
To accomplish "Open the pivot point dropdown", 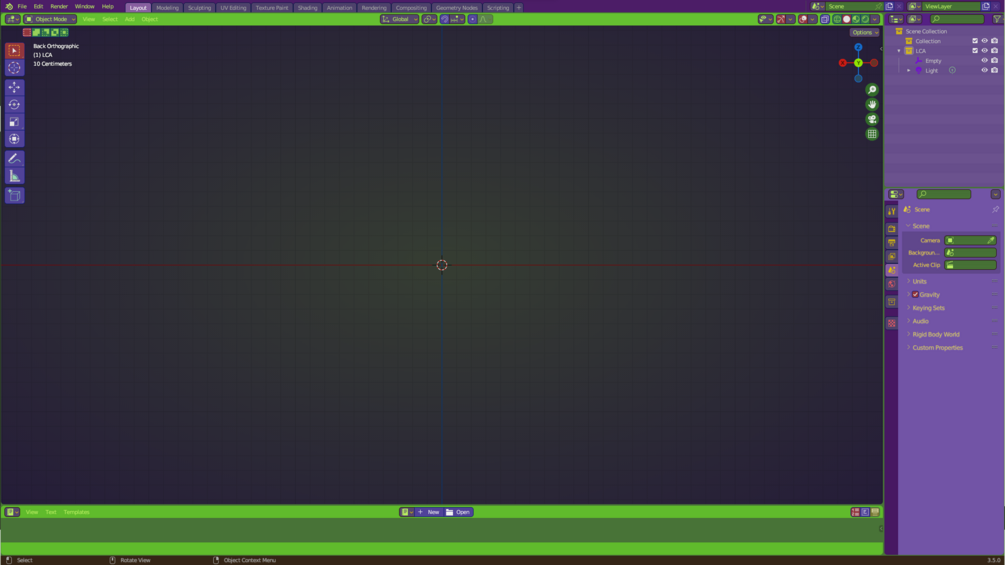I will pyautogui.click(x=429, y=19).
